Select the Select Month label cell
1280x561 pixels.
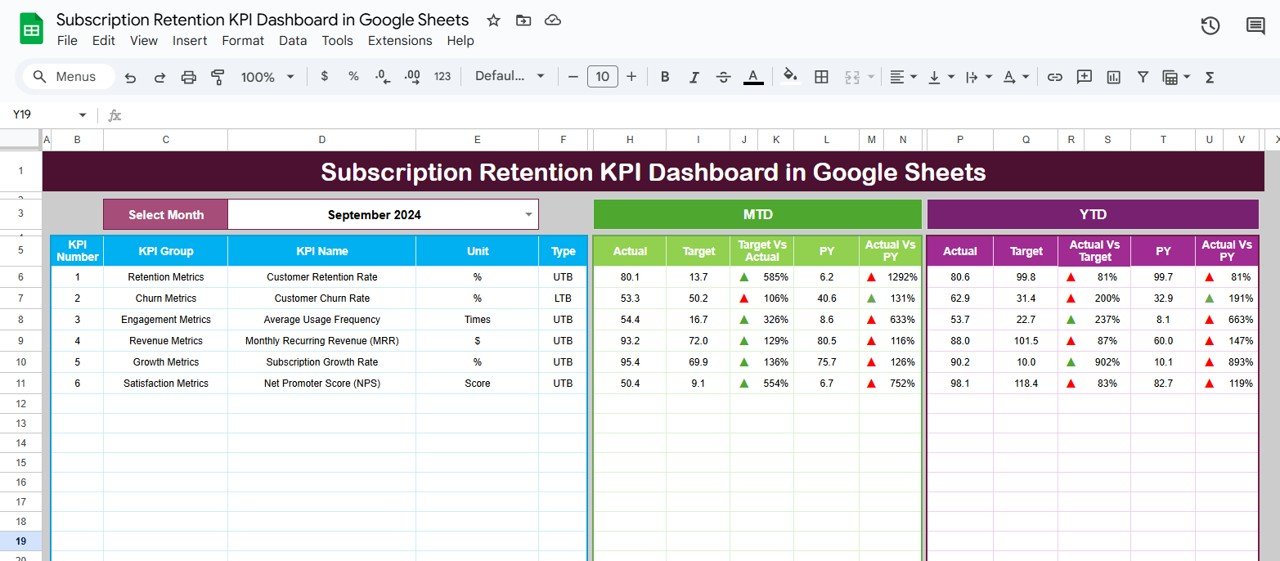[166, 214]
